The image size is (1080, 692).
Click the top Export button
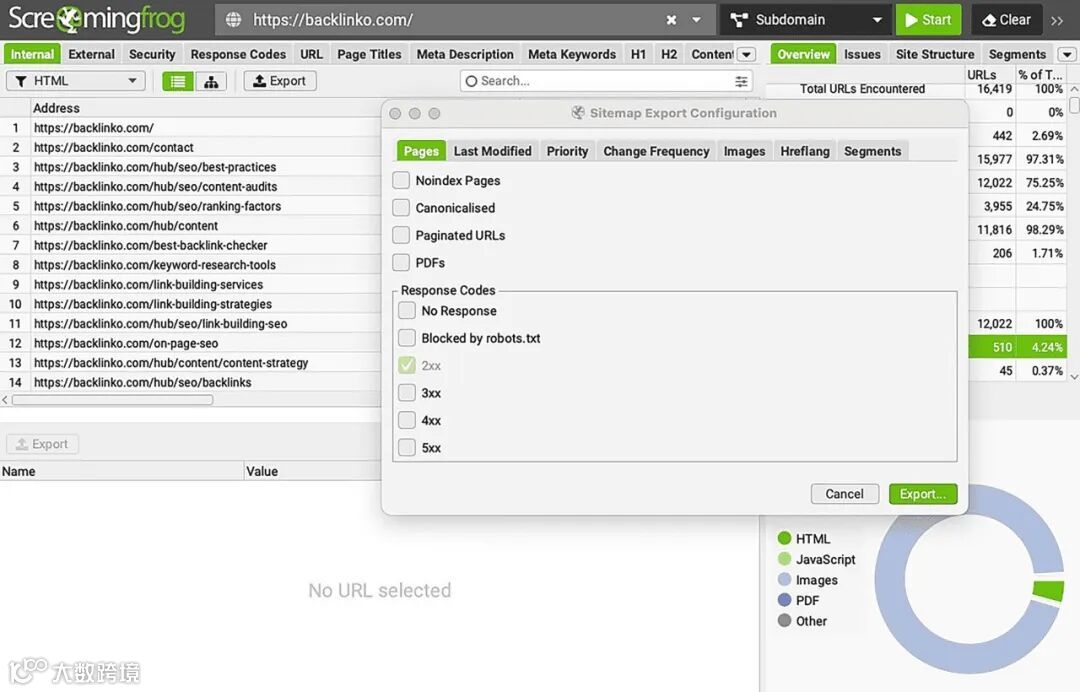[x=280, y=81]
